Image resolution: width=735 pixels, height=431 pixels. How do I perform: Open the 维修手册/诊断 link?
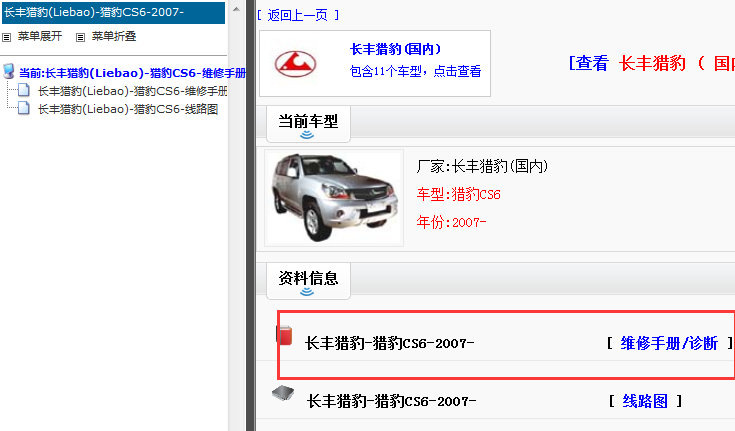pos(669,343)
